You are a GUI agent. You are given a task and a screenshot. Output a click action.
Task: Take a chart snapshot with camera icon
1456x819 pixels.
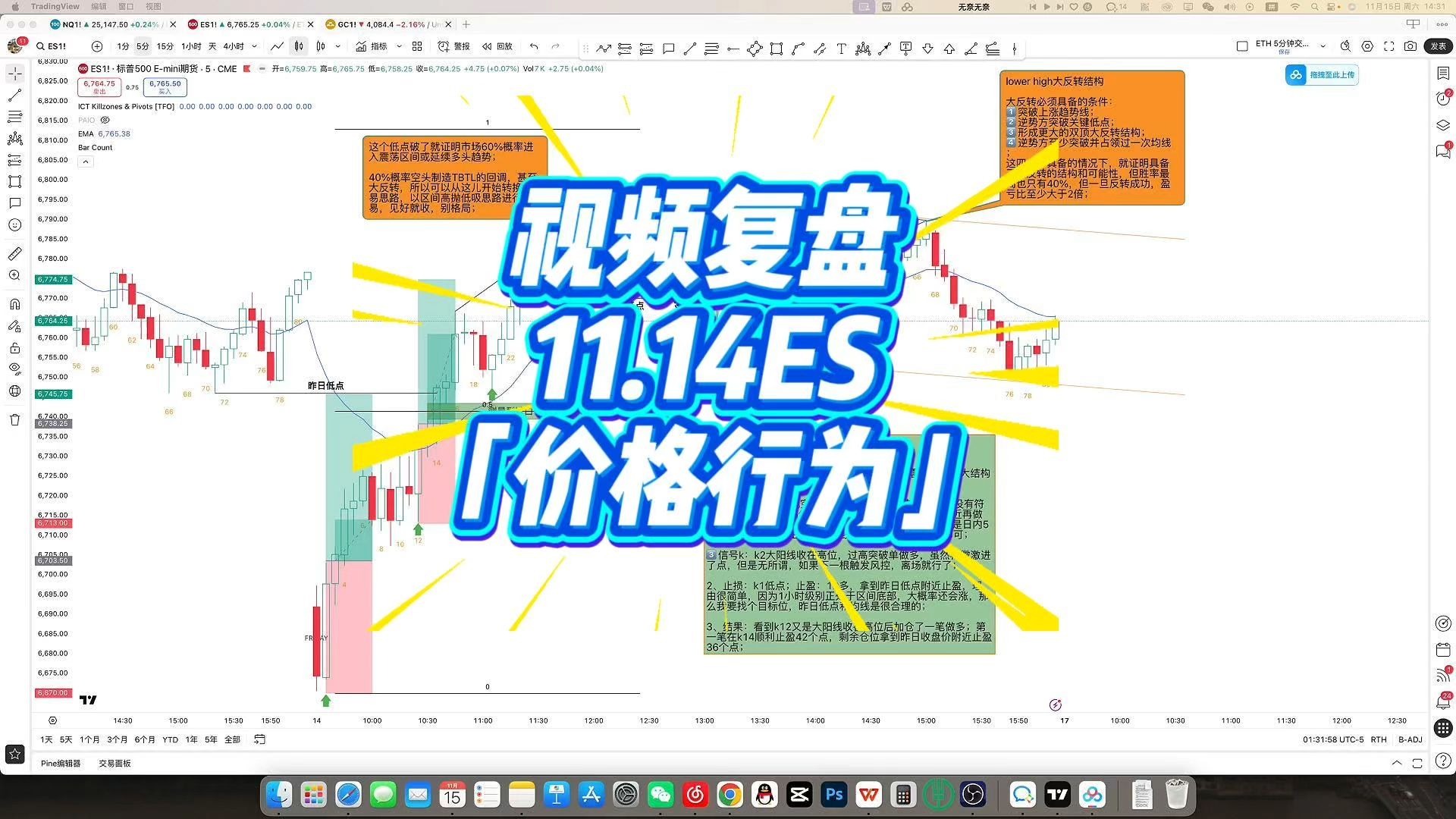coord(1410,47)
